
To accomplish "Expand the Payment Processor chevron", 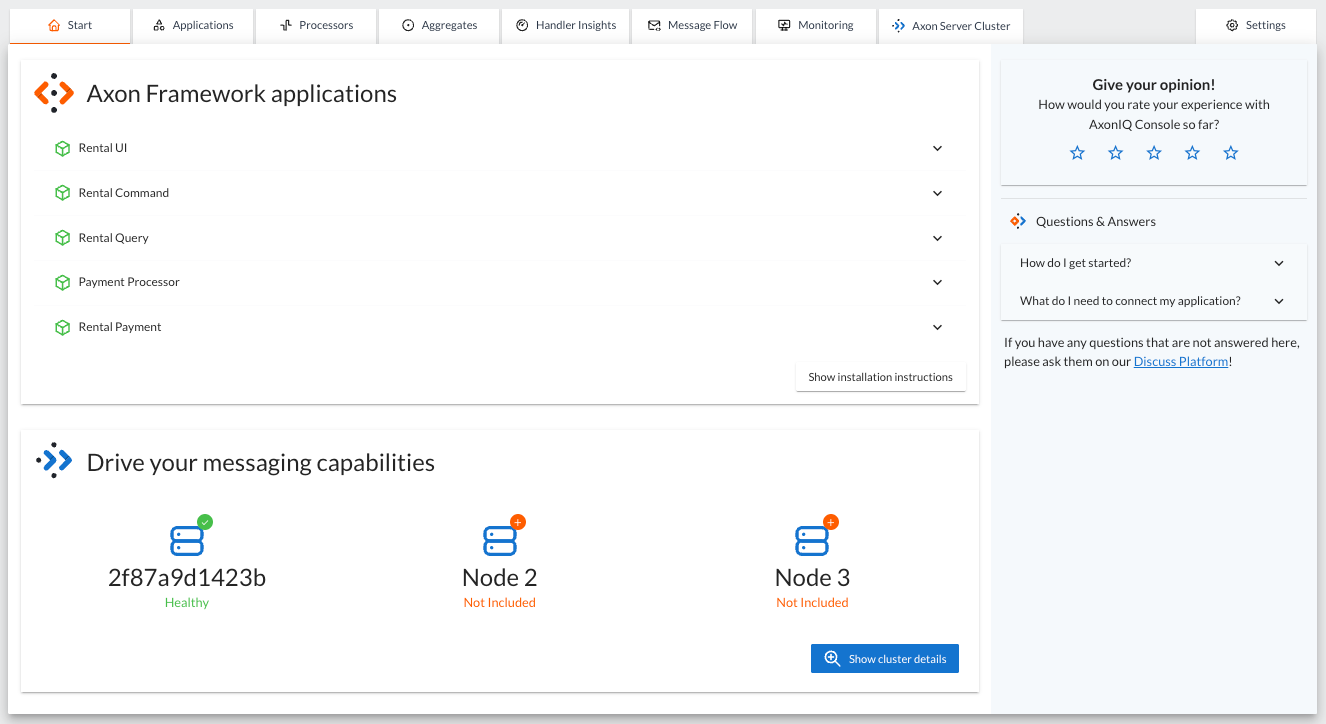I will click(937, 282).
